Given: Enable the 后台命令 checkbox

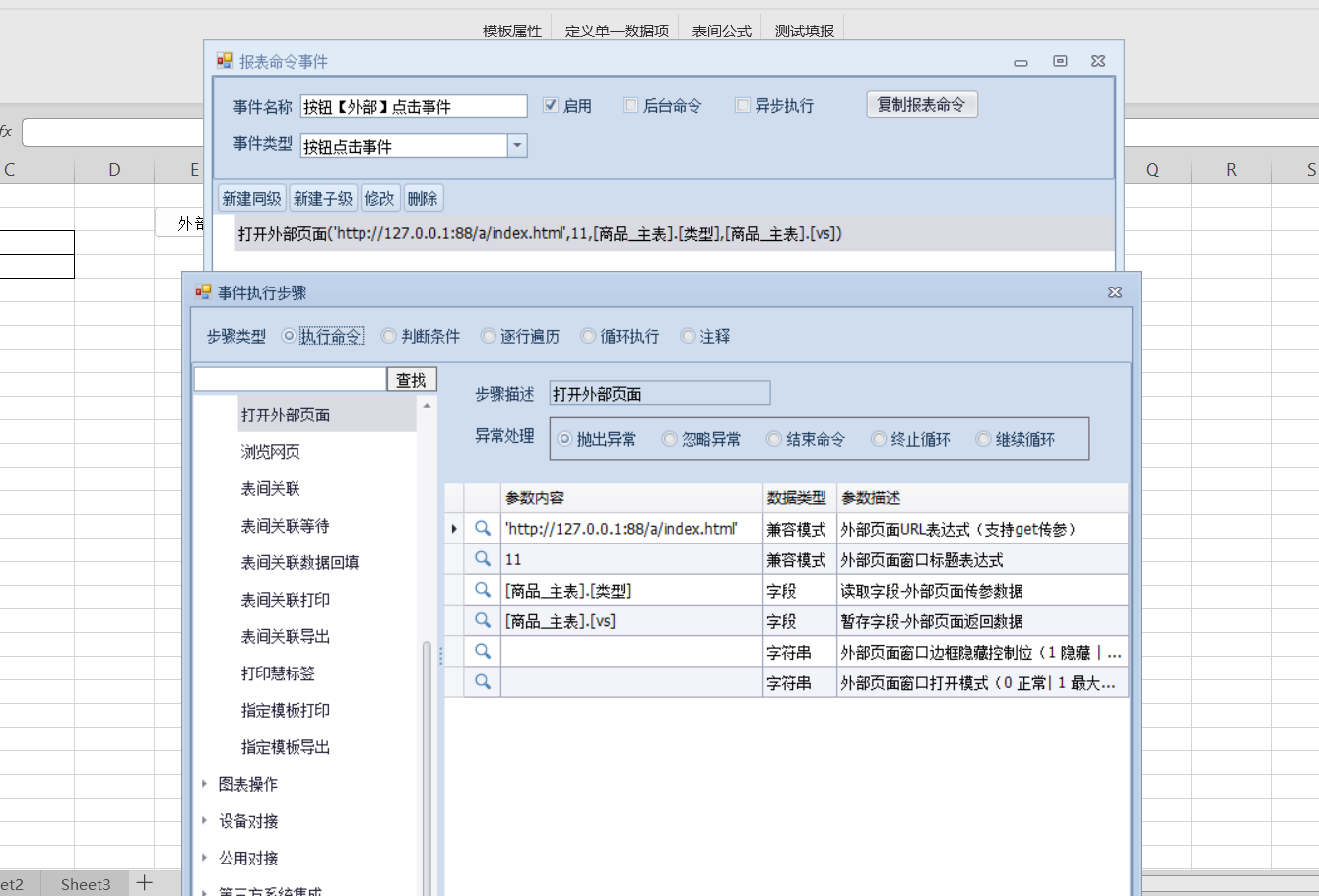Looking at the screenshot, I should point(630,105).
